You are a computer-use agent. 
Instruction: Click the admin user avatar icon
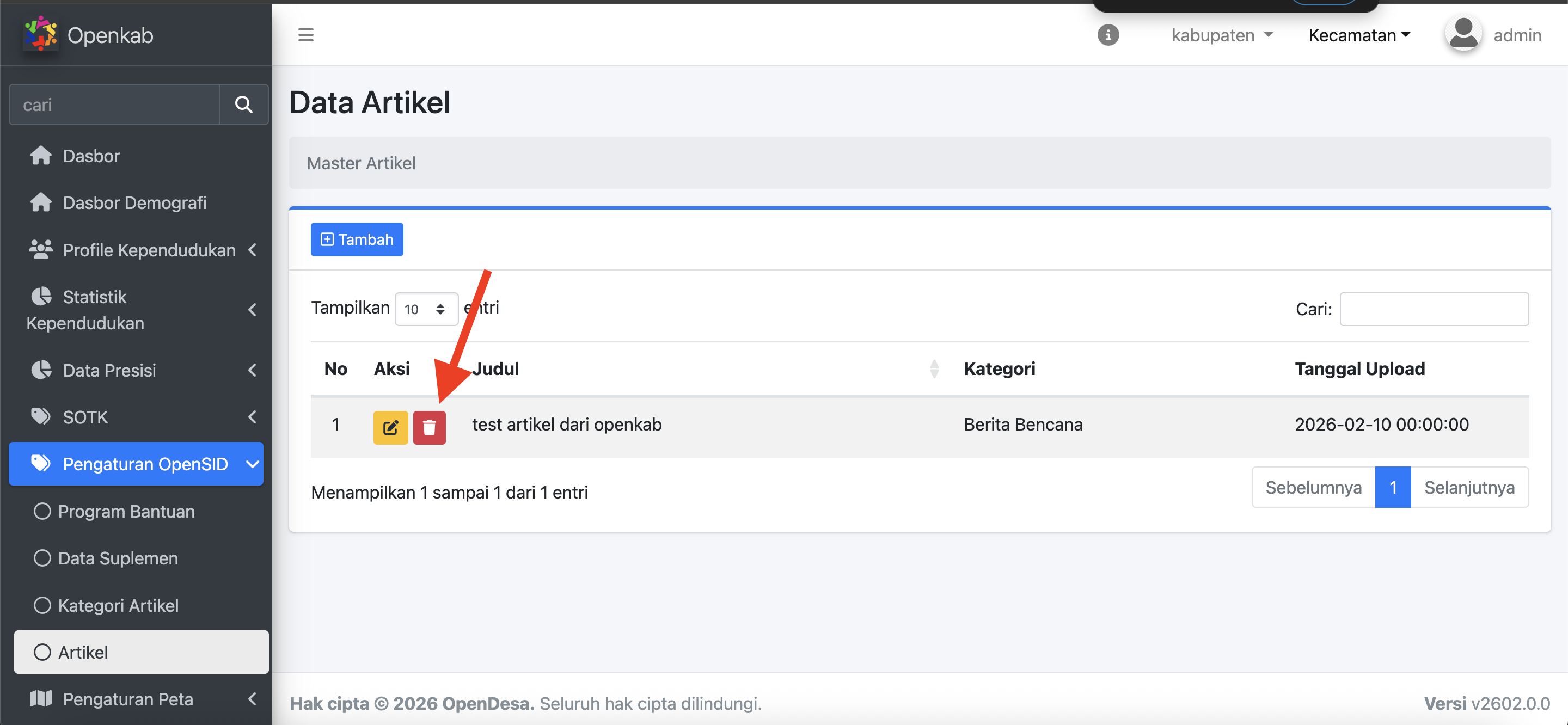coord(1463,34)
